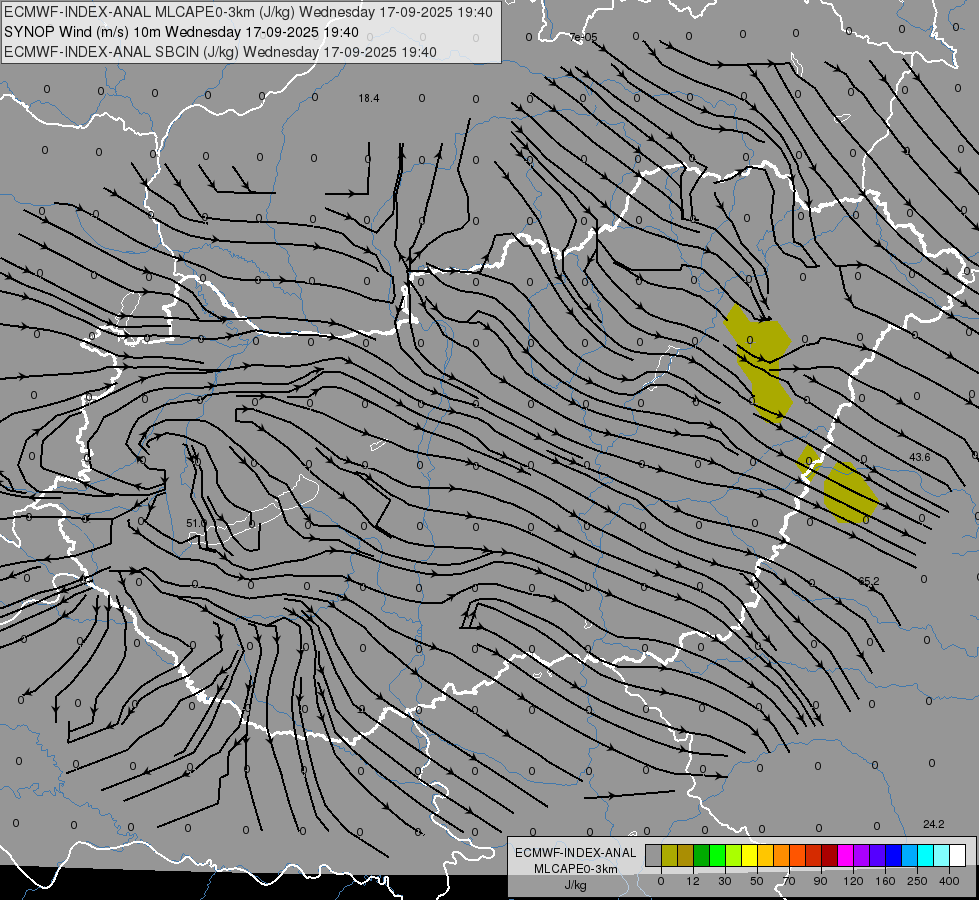
Task: Click the legend label 90
Action: pos(820,881)
